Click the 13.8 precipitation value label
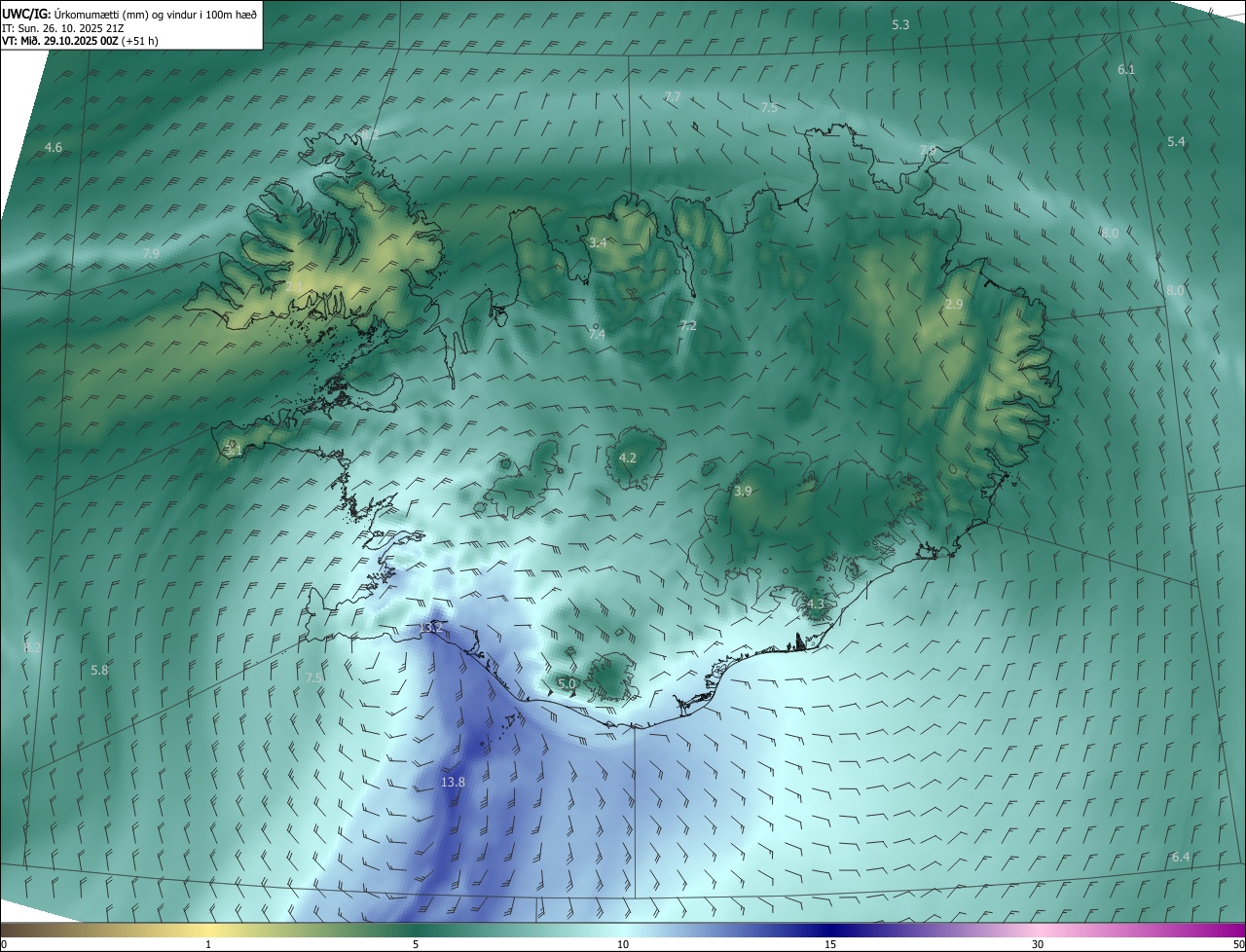1246x952 pixels. pos(453,782)
